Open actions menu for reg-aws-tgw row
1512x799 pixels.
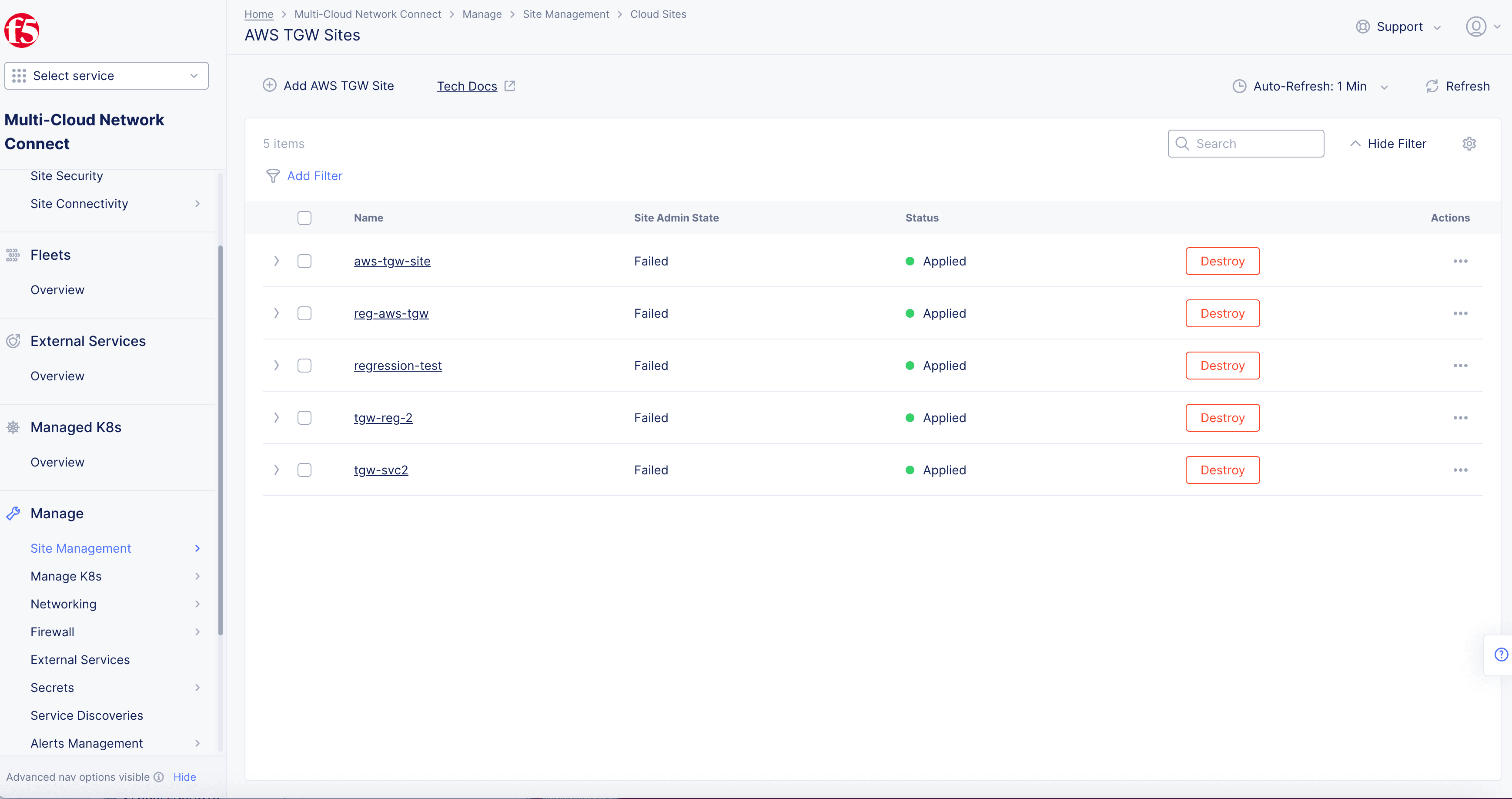(1460, 313)
